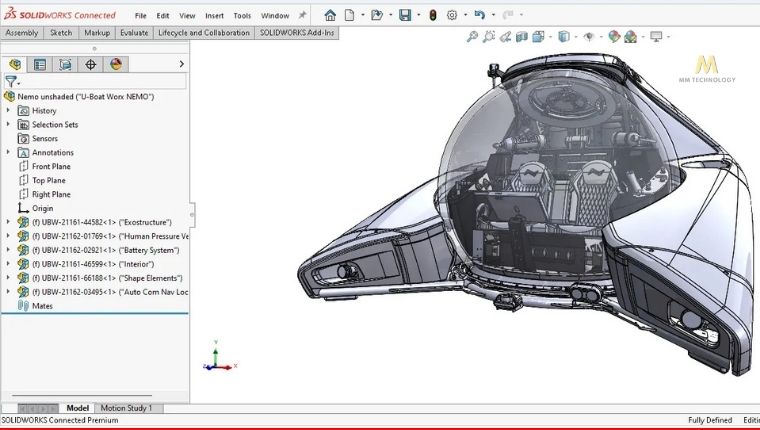This screenshot has height=430, width=760.
Task: Click the Zoom to Fit magnifier icon
Action: click(x=472, y=37)
